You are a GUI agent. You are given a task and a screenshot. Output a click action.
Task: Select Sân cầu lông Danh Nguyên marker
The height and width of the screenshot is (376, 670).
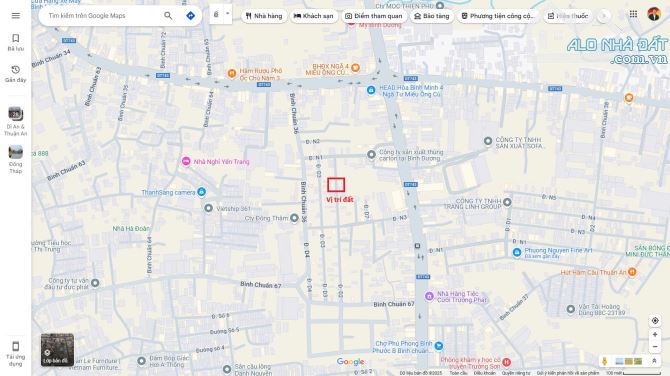point(227,369)
